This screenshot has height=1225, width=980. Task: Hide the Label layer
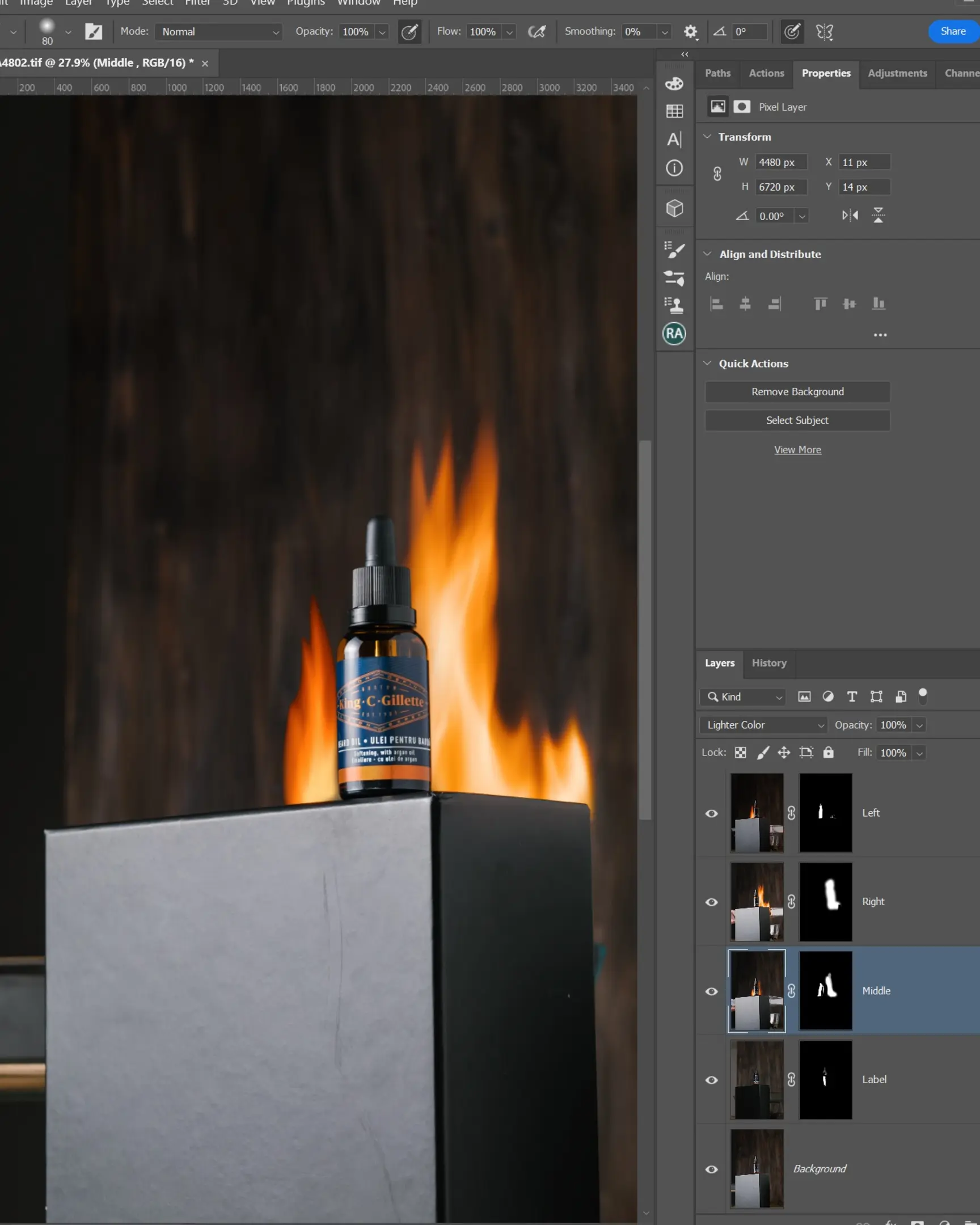pyautogui.click(x=711, y=1080)
